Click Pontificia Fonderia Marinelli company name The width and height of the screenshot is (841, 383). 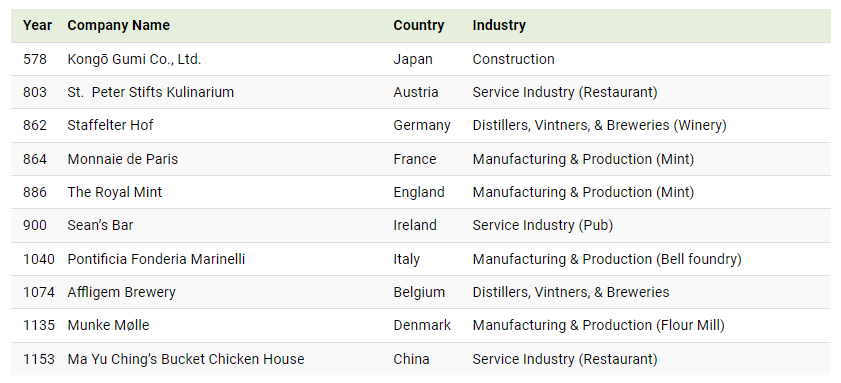(156, 259)
